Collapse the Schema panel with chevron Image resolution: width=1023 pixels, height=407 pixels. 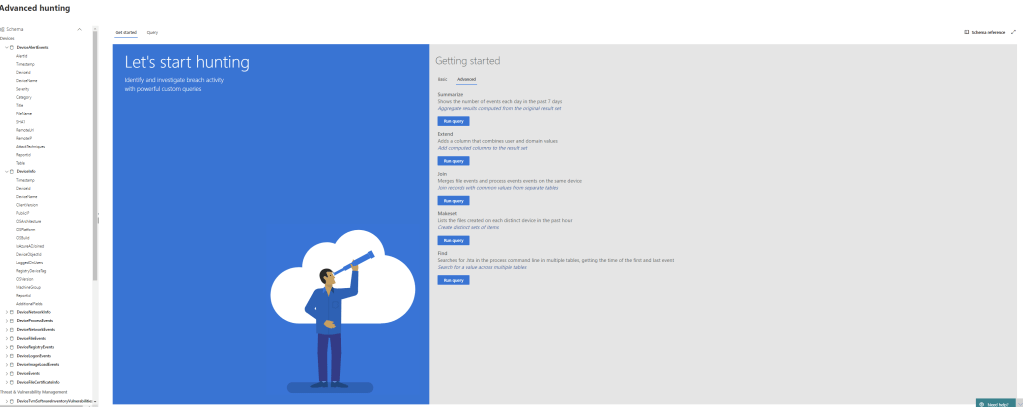79,30
